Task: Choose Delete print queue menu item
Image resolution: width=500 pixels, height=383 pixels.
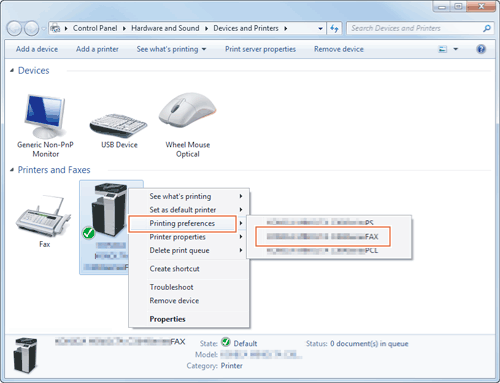Action: 189,251
